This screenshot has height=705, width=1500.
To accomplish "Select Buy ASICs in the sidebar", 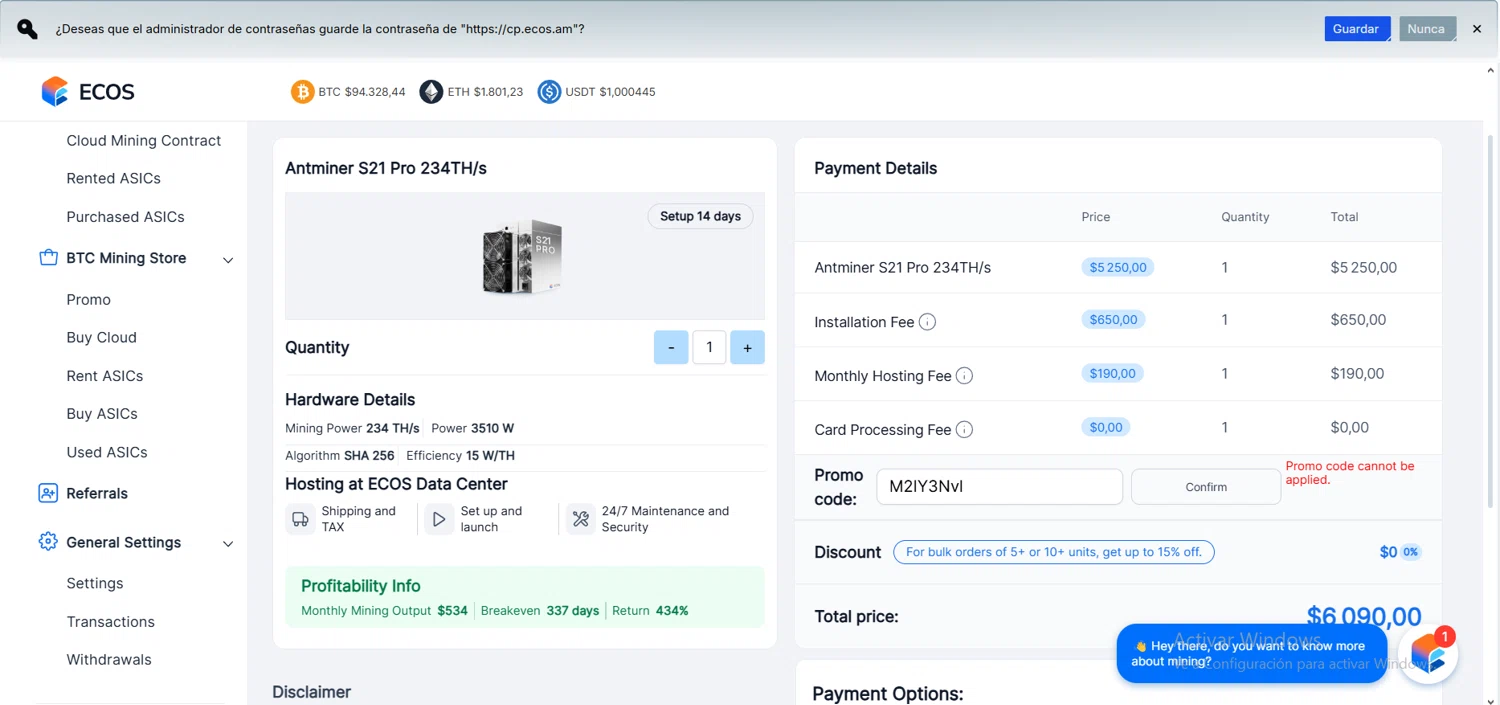I will tap(102, 413).
